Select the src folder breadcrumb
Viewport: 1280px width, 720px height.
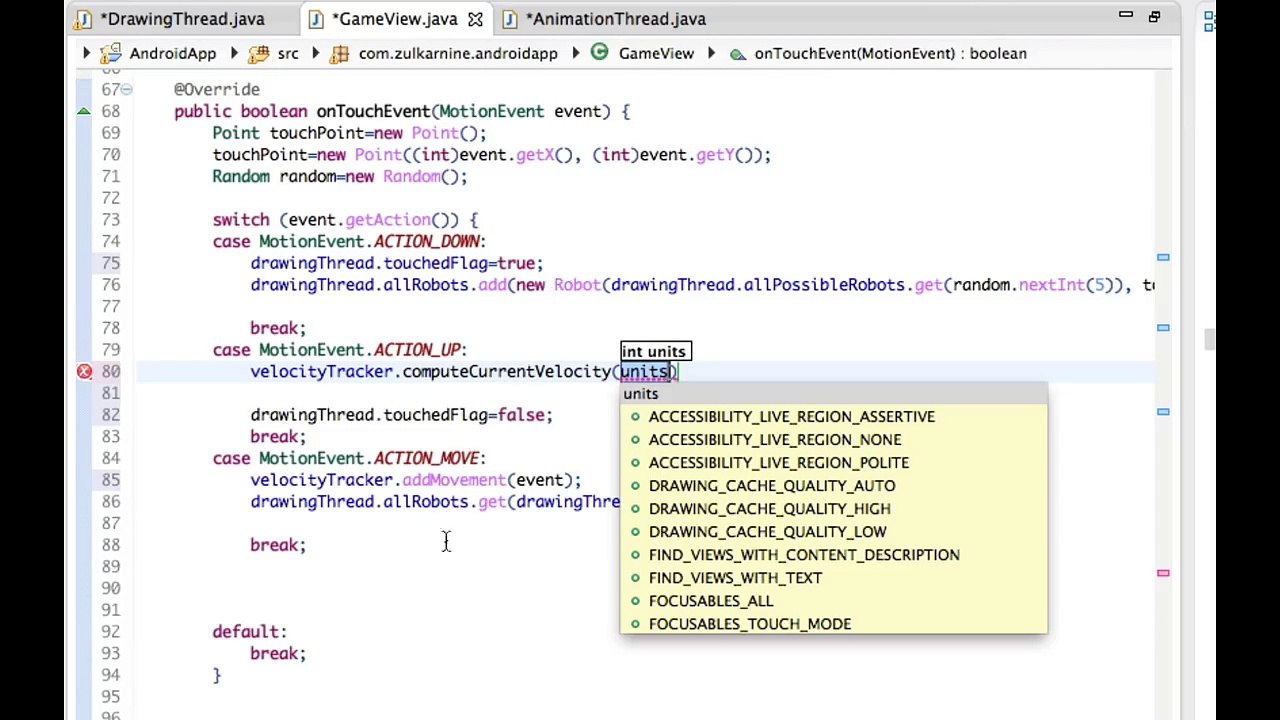(x=288, y=53)
